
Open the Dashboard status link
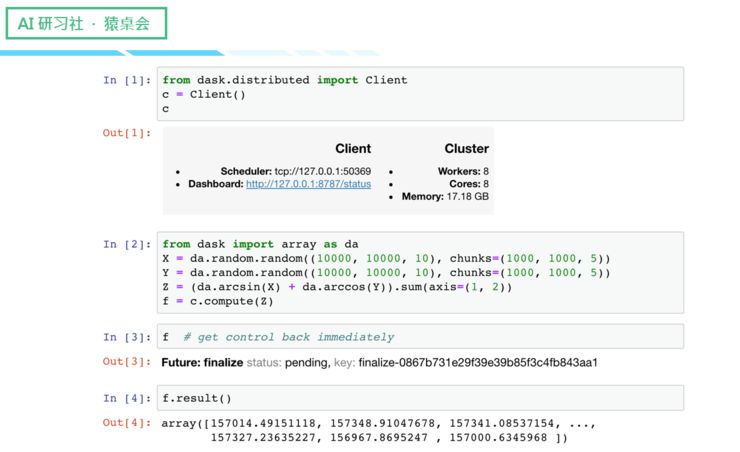(308, 185)
